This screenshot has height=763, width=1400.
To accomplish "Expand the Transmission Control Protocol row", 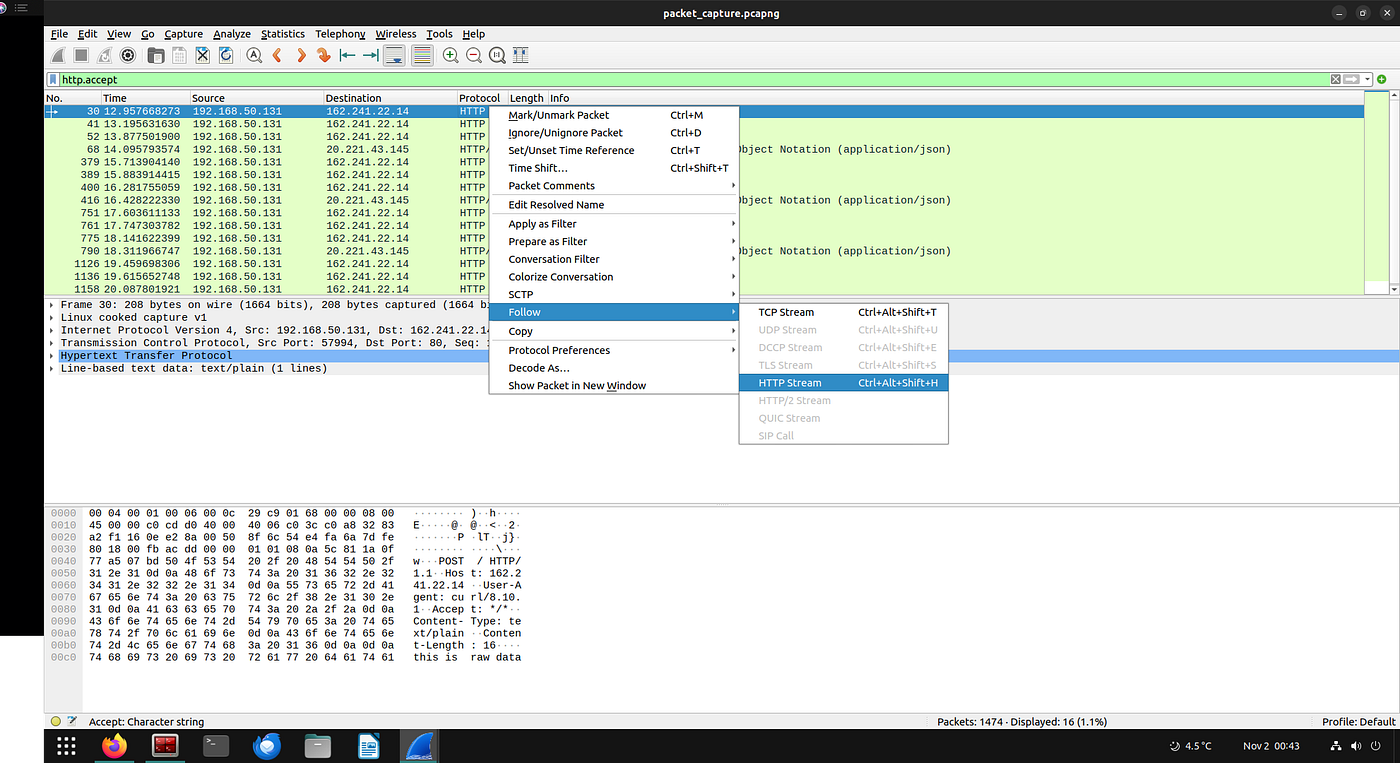I will [x=52, y=343].
